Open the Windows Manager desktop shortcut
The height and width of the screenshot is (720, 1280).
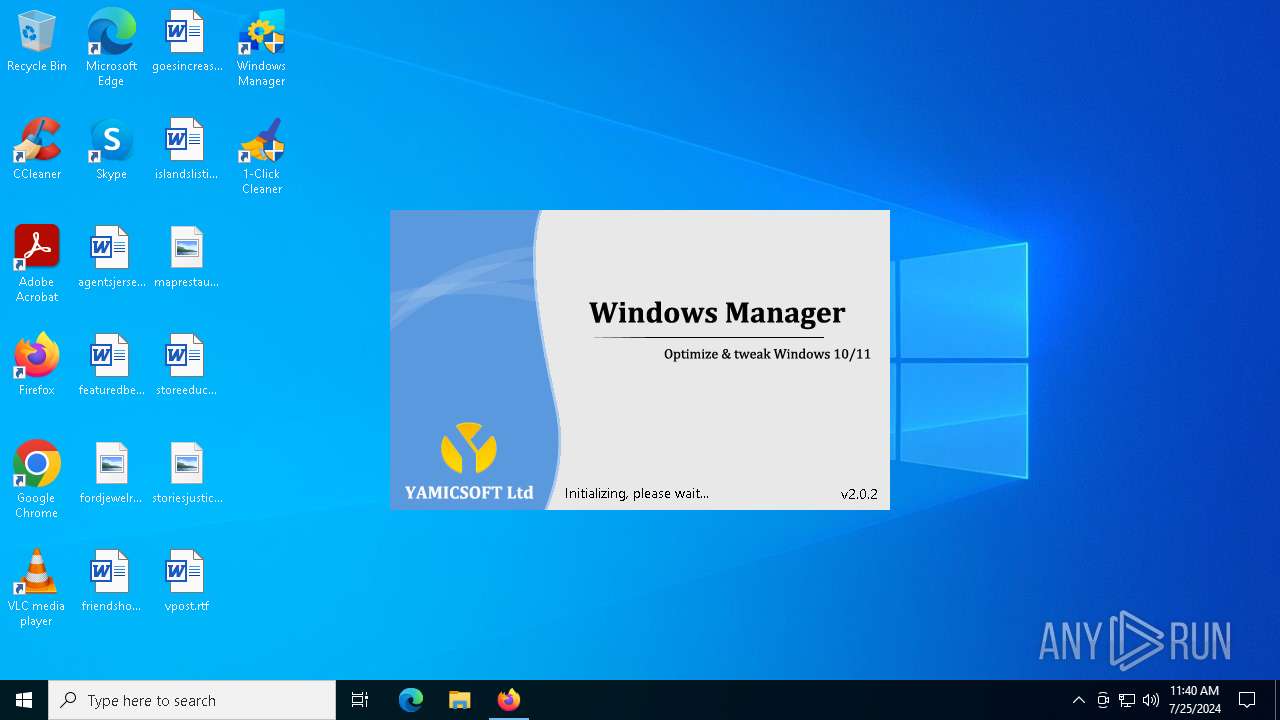pyautogui.click(x=261, y=48)
